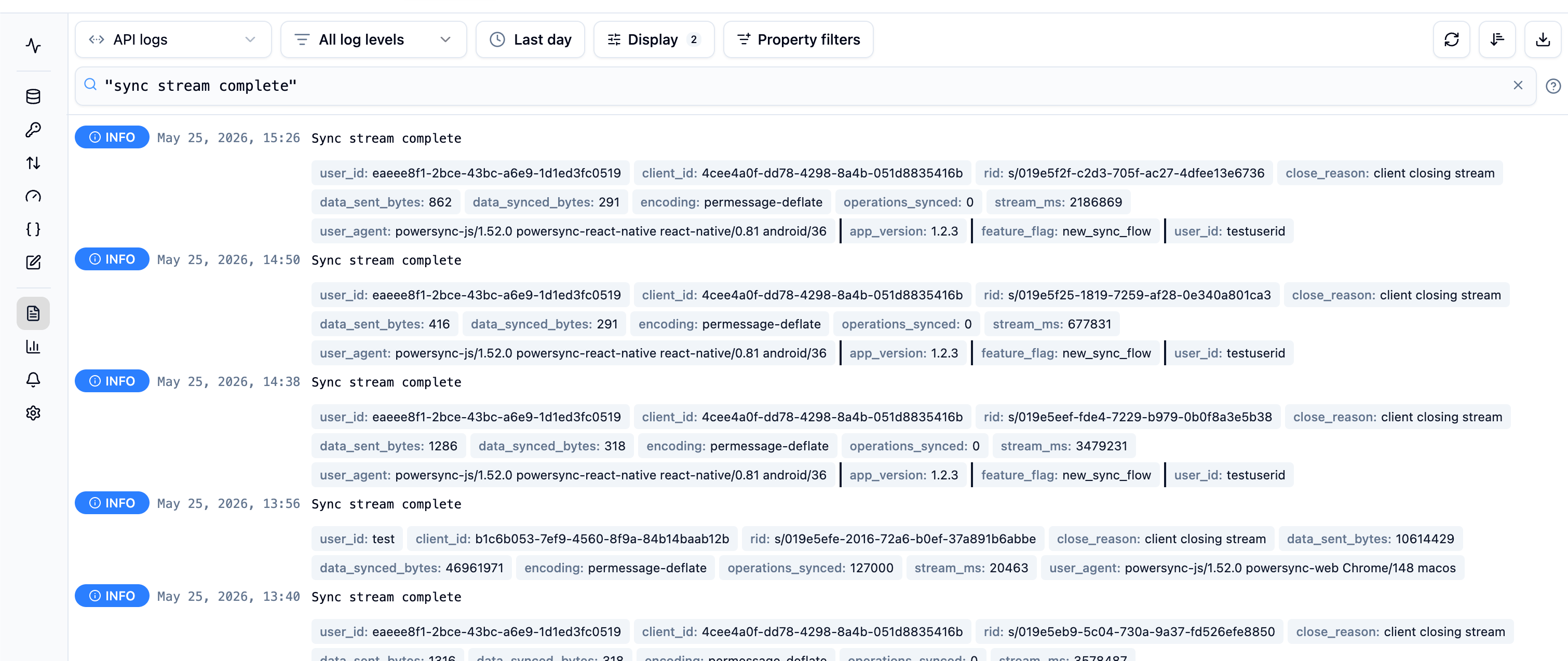The width and height of the screenshot is (1568, 661).
Task: Click the sort order icon button
Action: coord(1497,39)
